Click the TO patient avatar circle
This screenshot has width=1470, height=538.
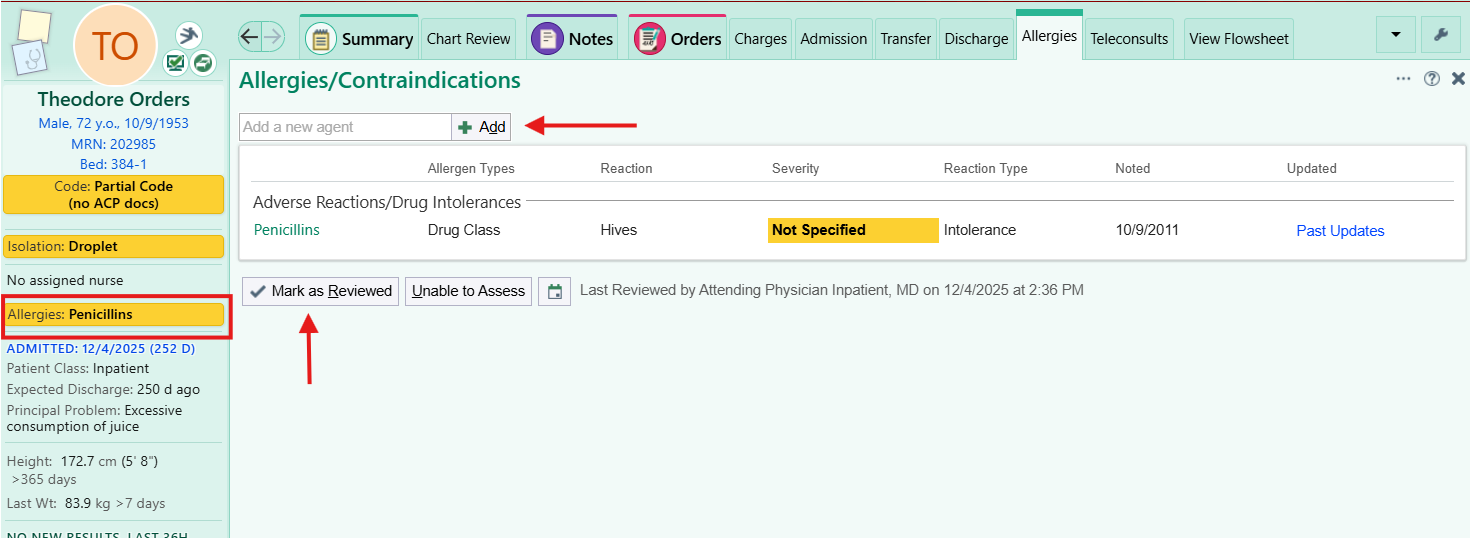[115, 46]
